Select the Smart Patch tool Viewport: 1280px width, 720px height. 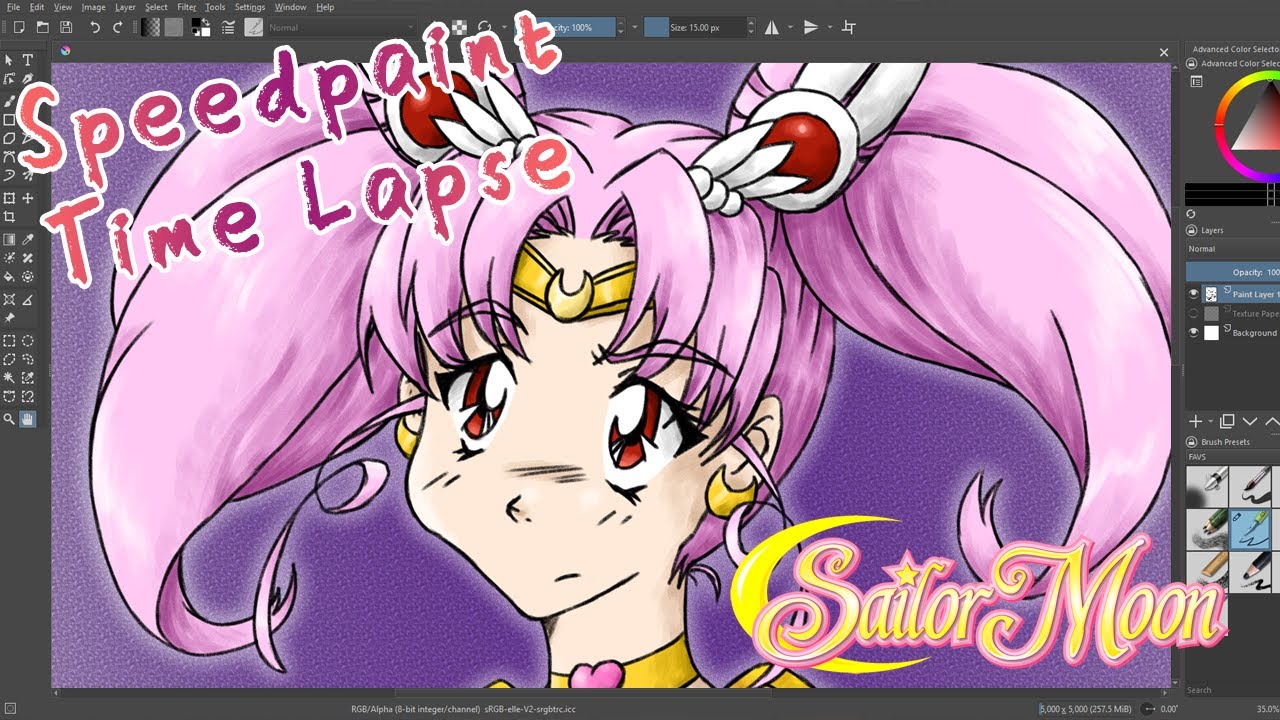pyautogui.click(x=28, y=258)
